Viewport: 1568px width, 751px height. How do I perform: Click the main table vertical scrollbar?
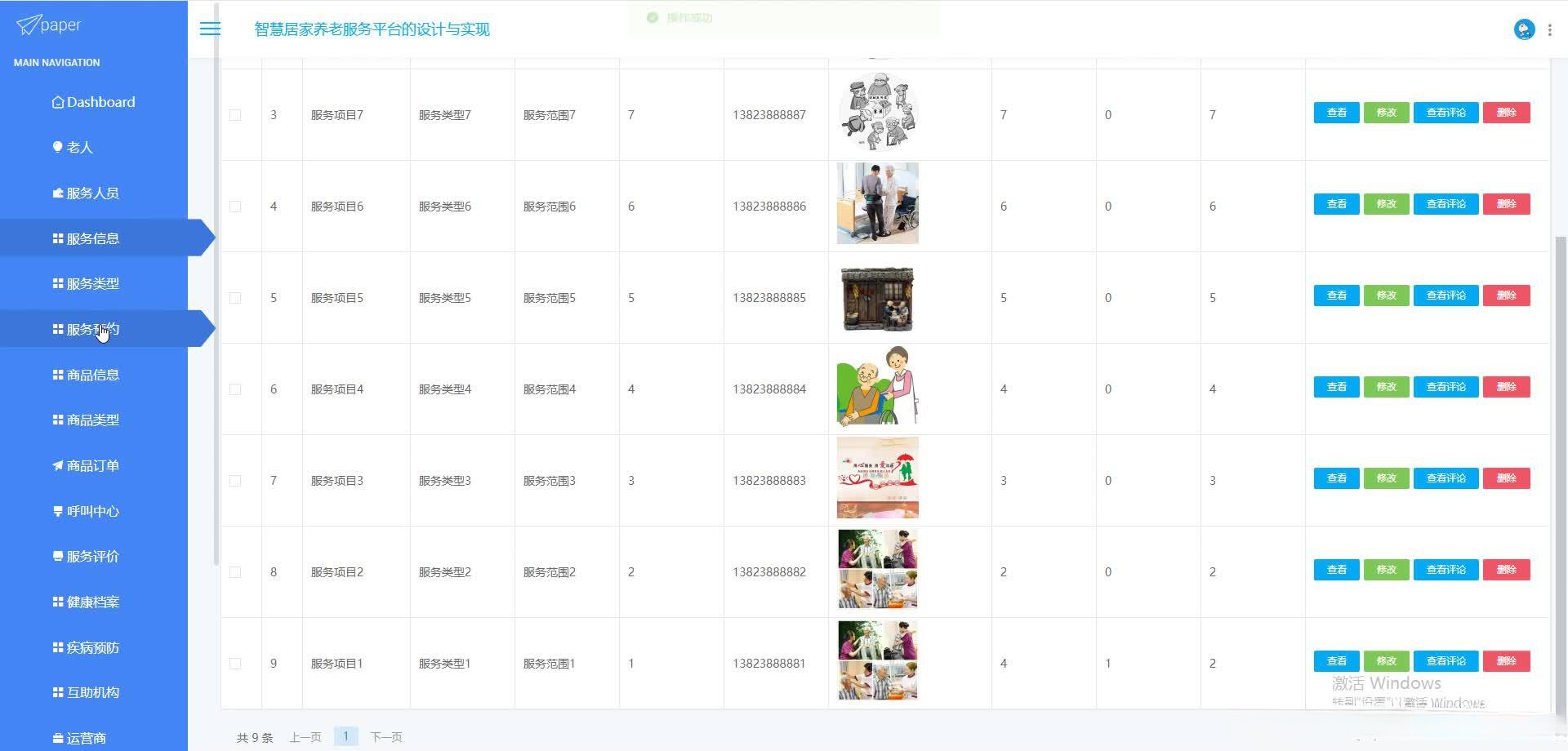click(1561, 473)
